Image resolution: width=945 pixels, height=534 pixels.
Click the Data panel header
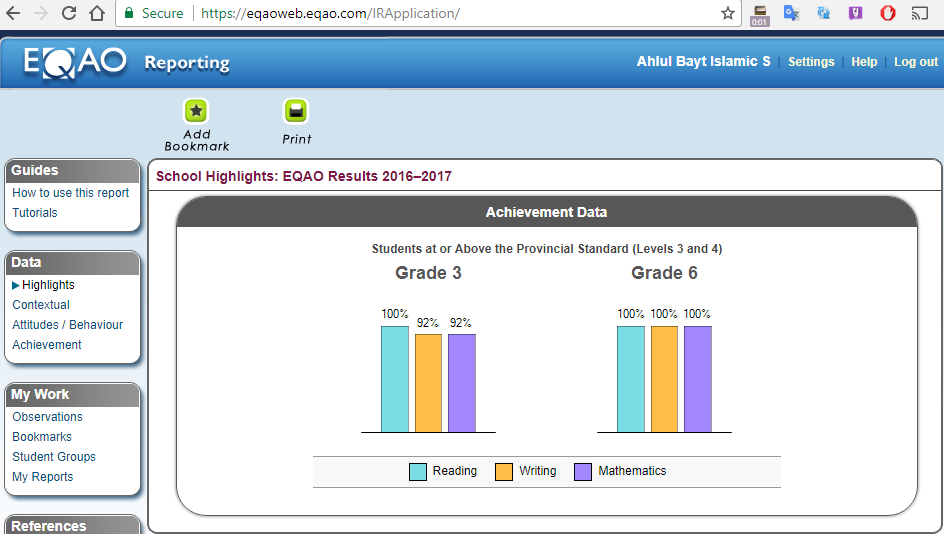click(72, 263)
